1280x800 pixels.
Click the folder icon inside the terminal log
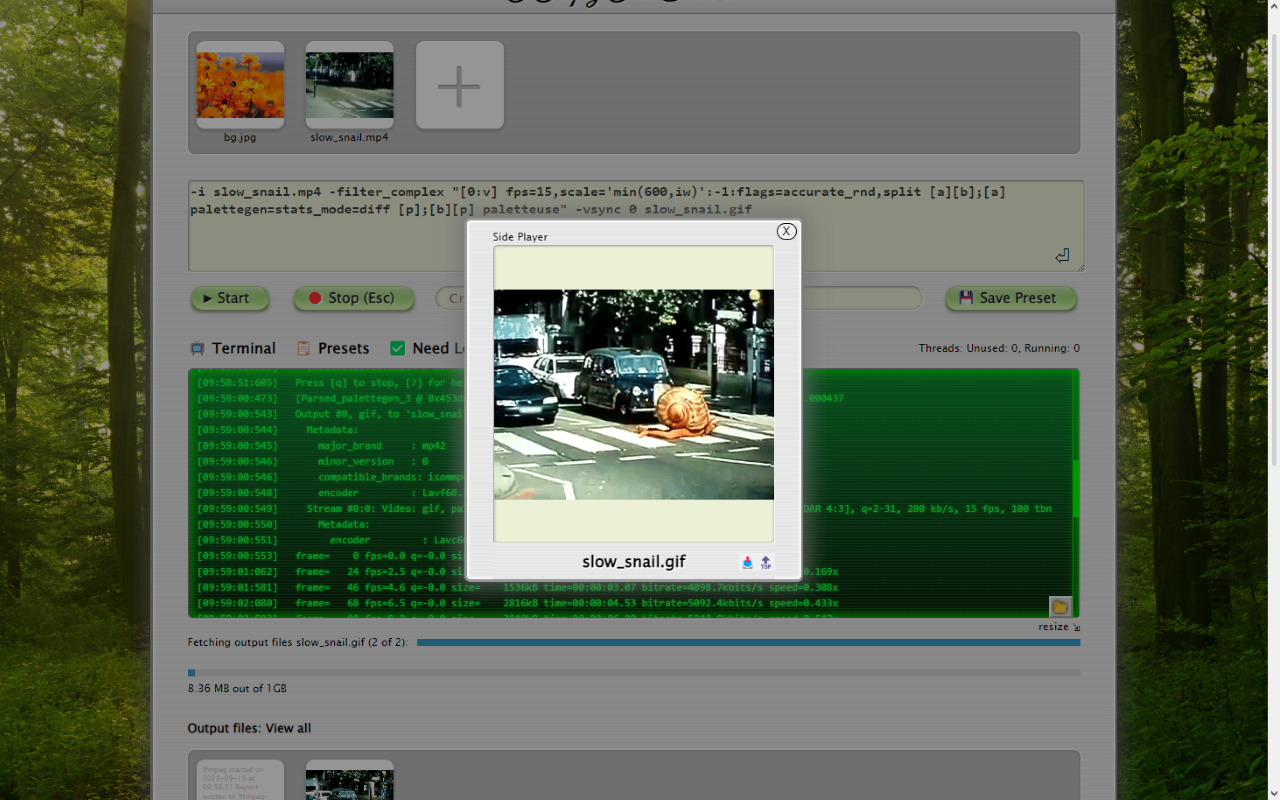(x=1060, y=606)
